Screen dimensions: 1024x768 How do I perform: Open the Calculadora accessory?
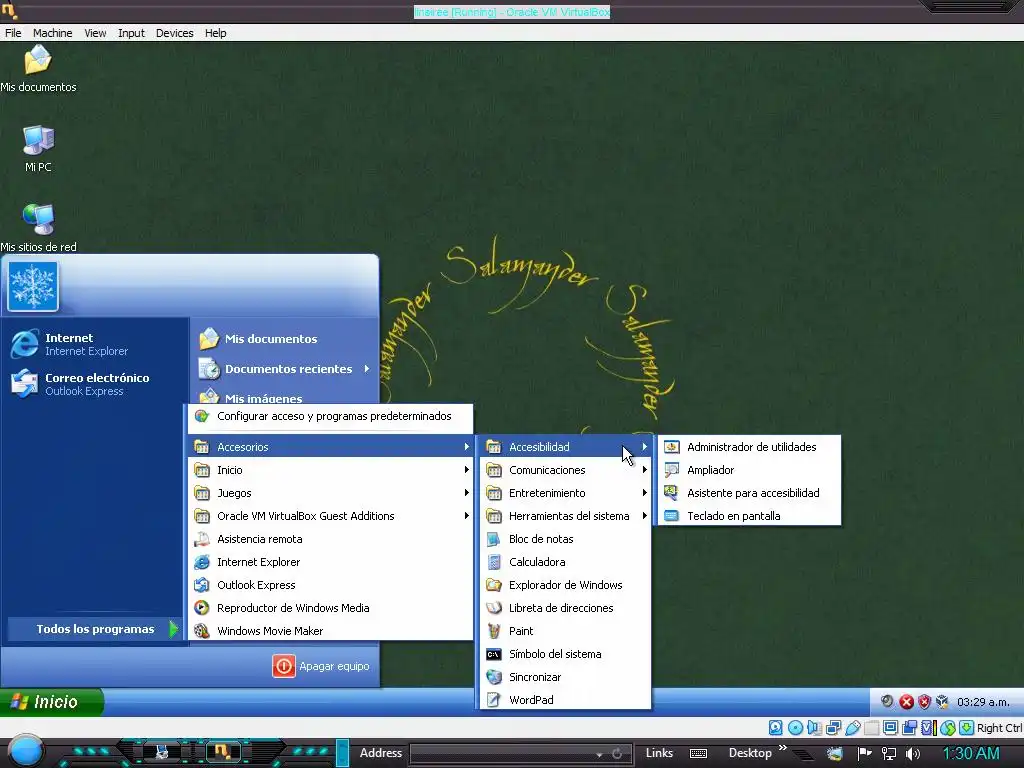click(x=566, y=562)
